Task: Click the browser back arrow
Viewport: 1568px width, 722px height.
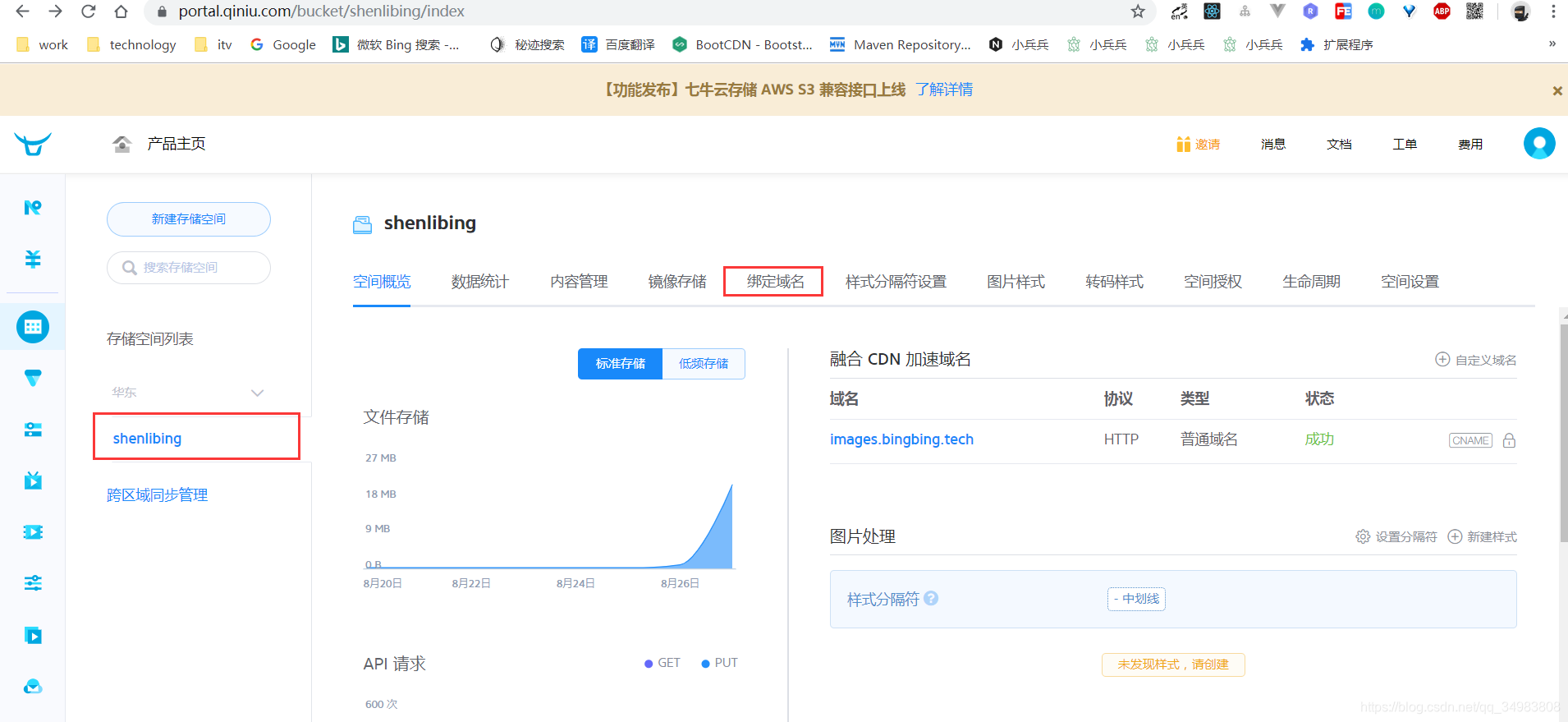Action: pos(22,11)
